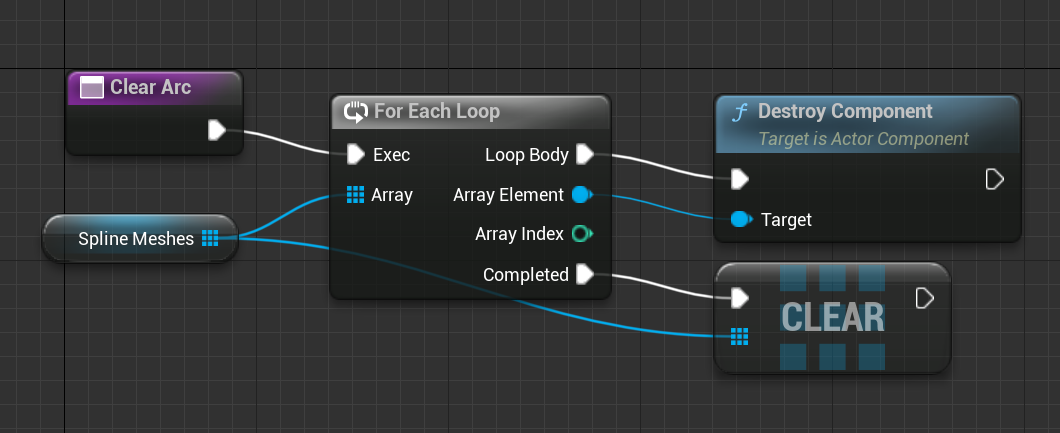The width and height of the screenshot is (1060, 433).
Task: Click Destroy Component exec output pin
Action: [994, 179]
